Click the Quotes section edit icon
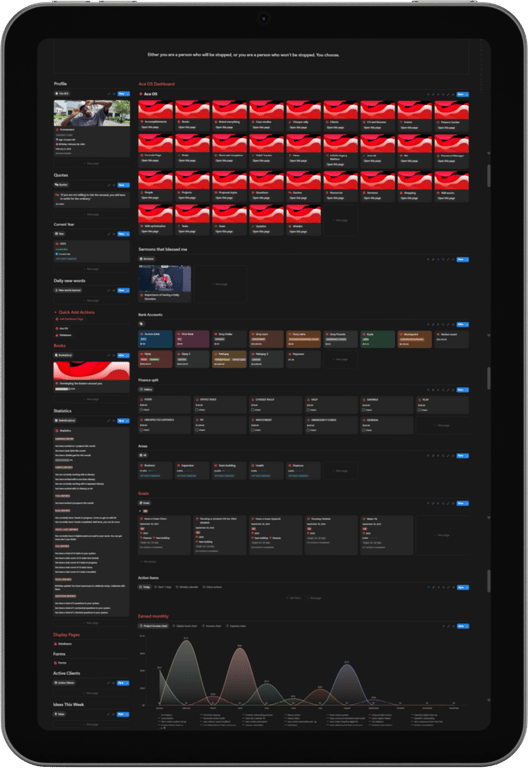 click(x=109, y=185)
